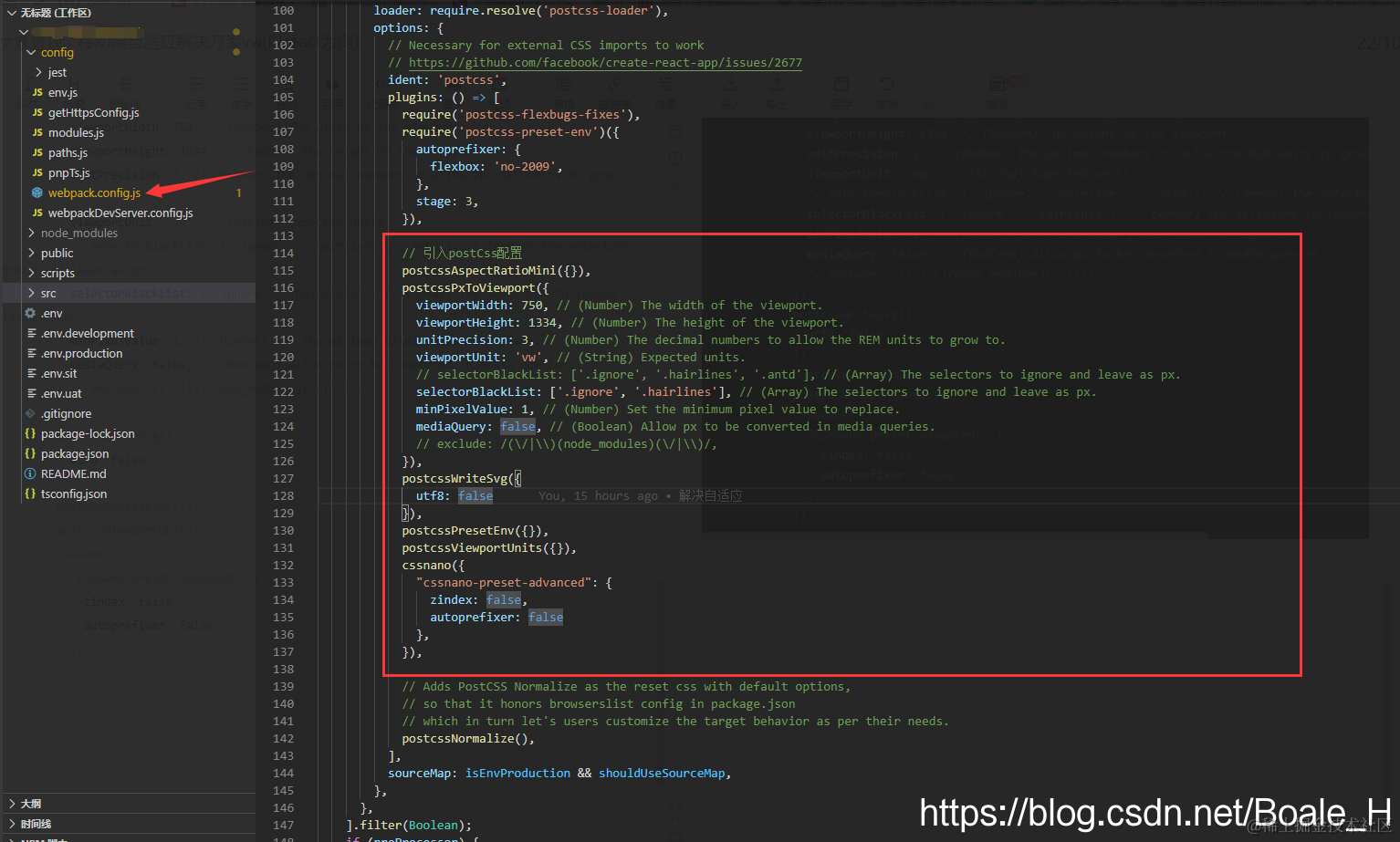Expand the 时间线 timeline panel
The image size is (1400, 842).
pos(11,824)
